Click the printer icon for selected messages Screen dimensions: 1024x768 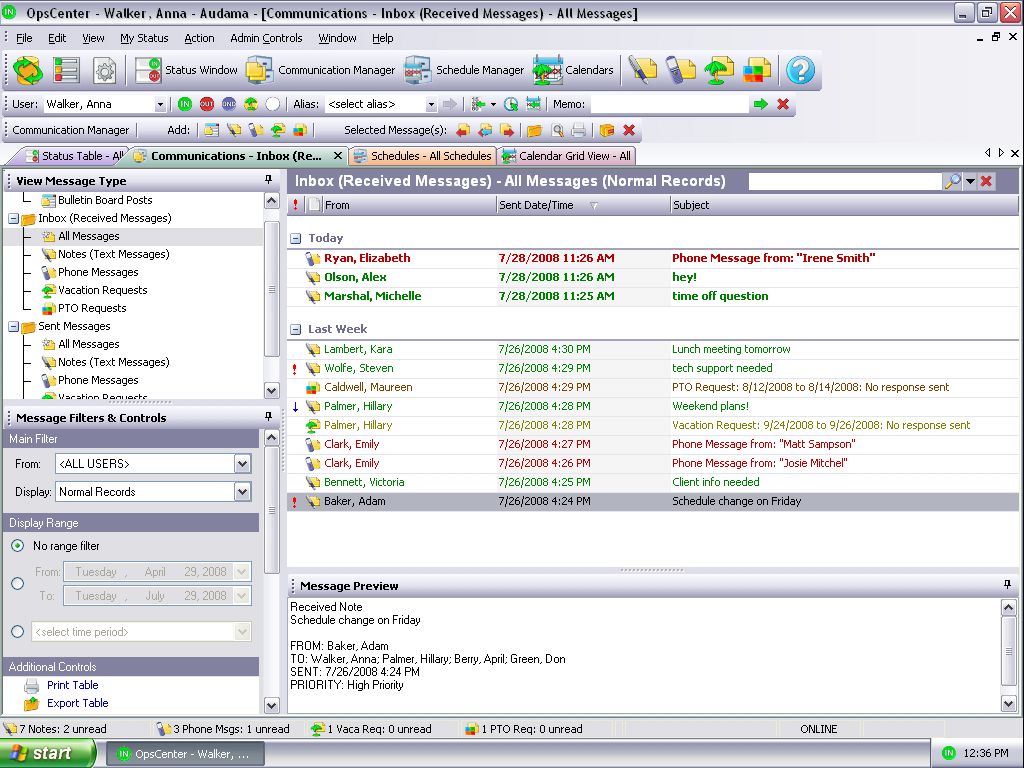pos(579,130)
